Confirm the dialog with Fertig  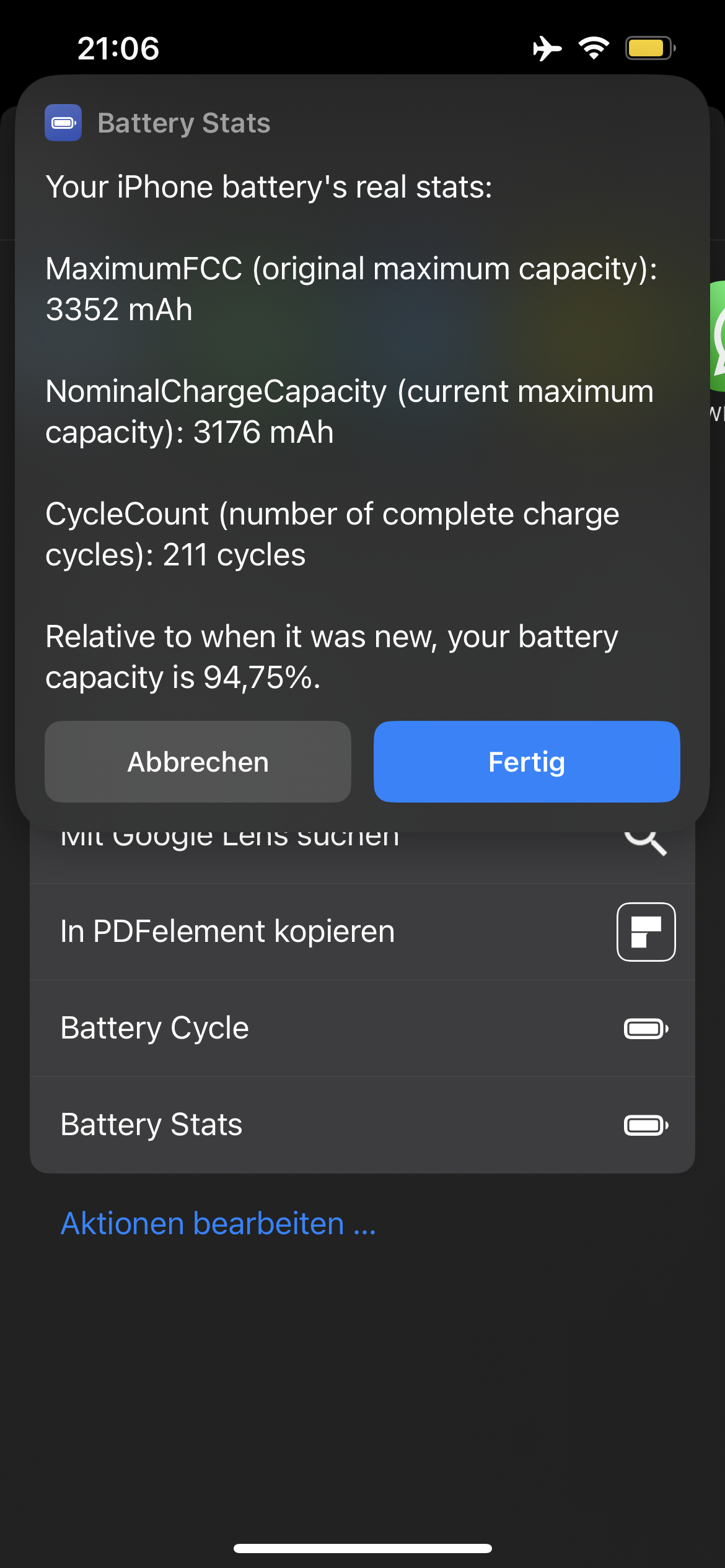point(527,762)
